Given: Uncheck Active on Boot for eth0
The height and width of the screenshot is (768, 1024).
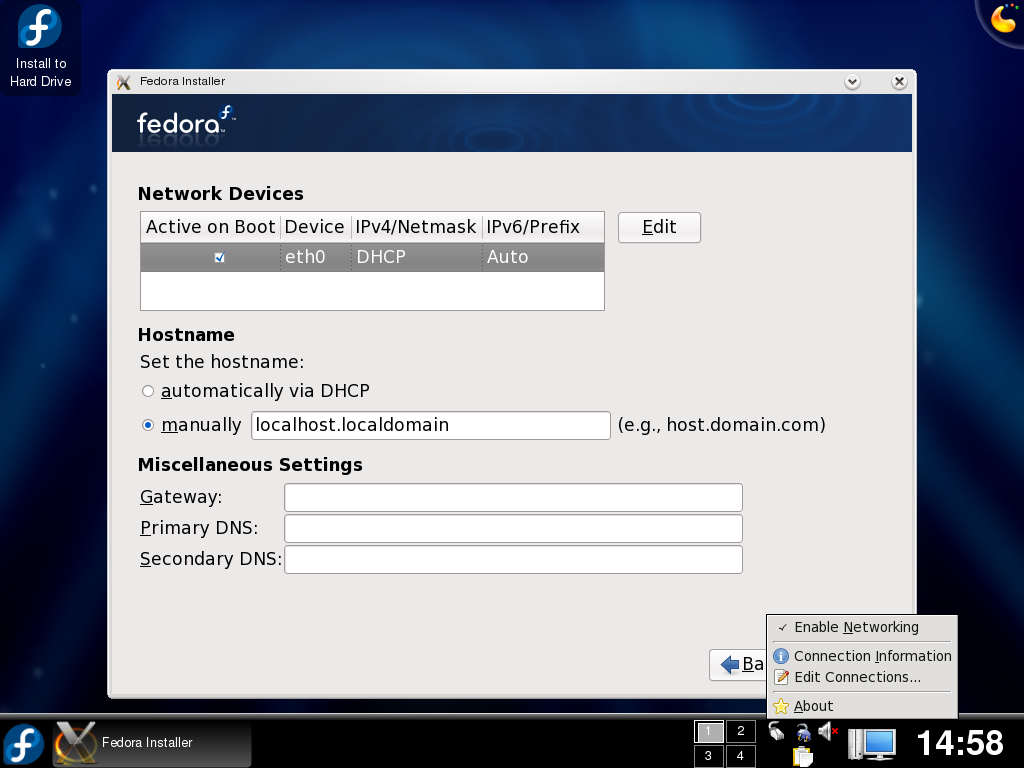Looking at the screenshot, I should tap(219, 257).
